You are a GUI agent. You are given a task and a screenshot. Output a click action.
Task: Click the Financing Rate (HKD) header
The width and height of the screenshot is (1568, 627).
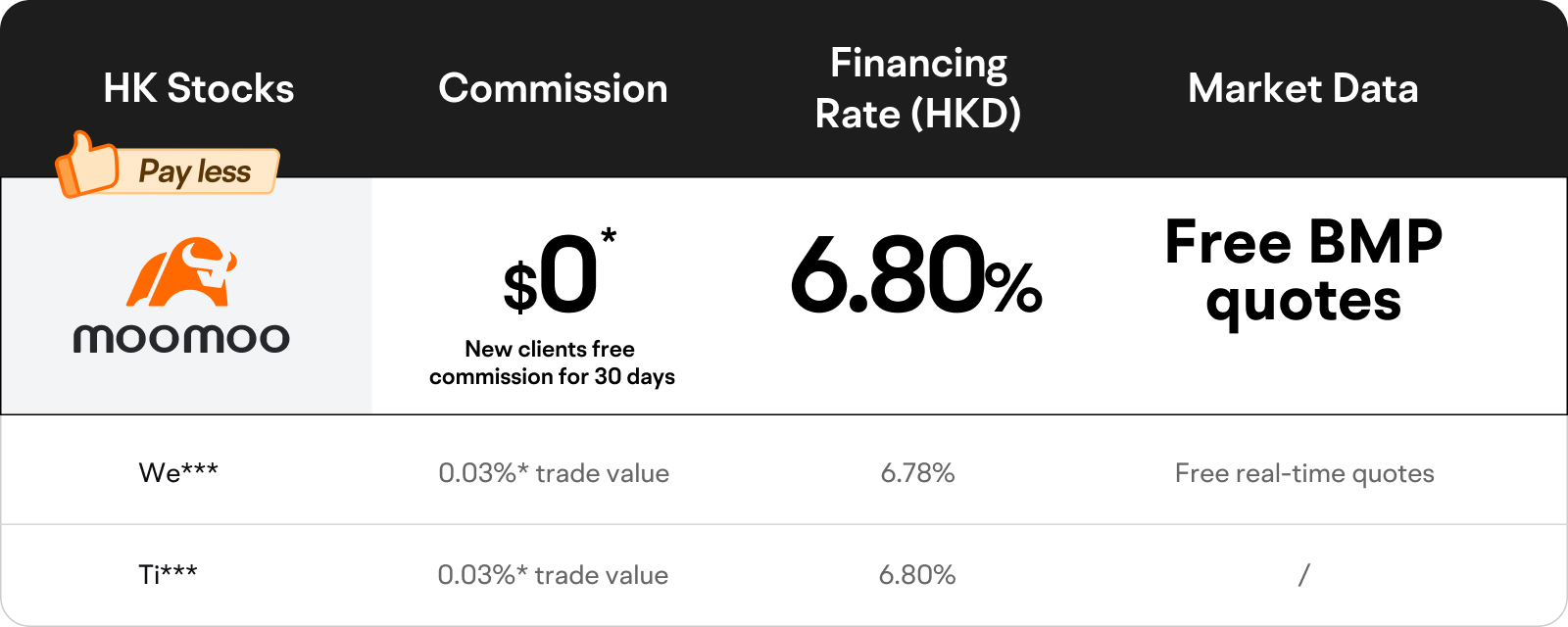918,88
